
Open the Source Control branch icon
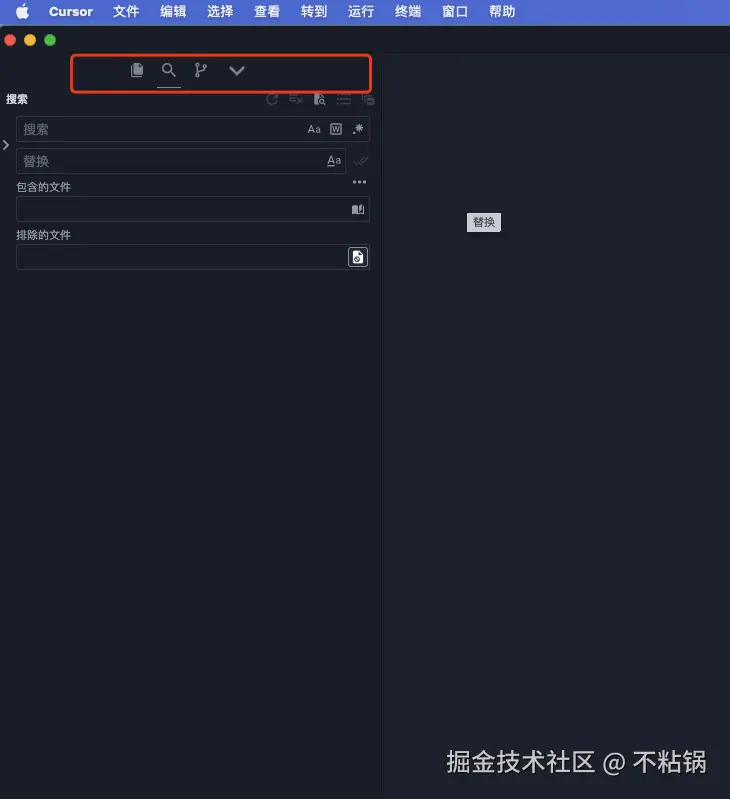[x=201, y=70]
